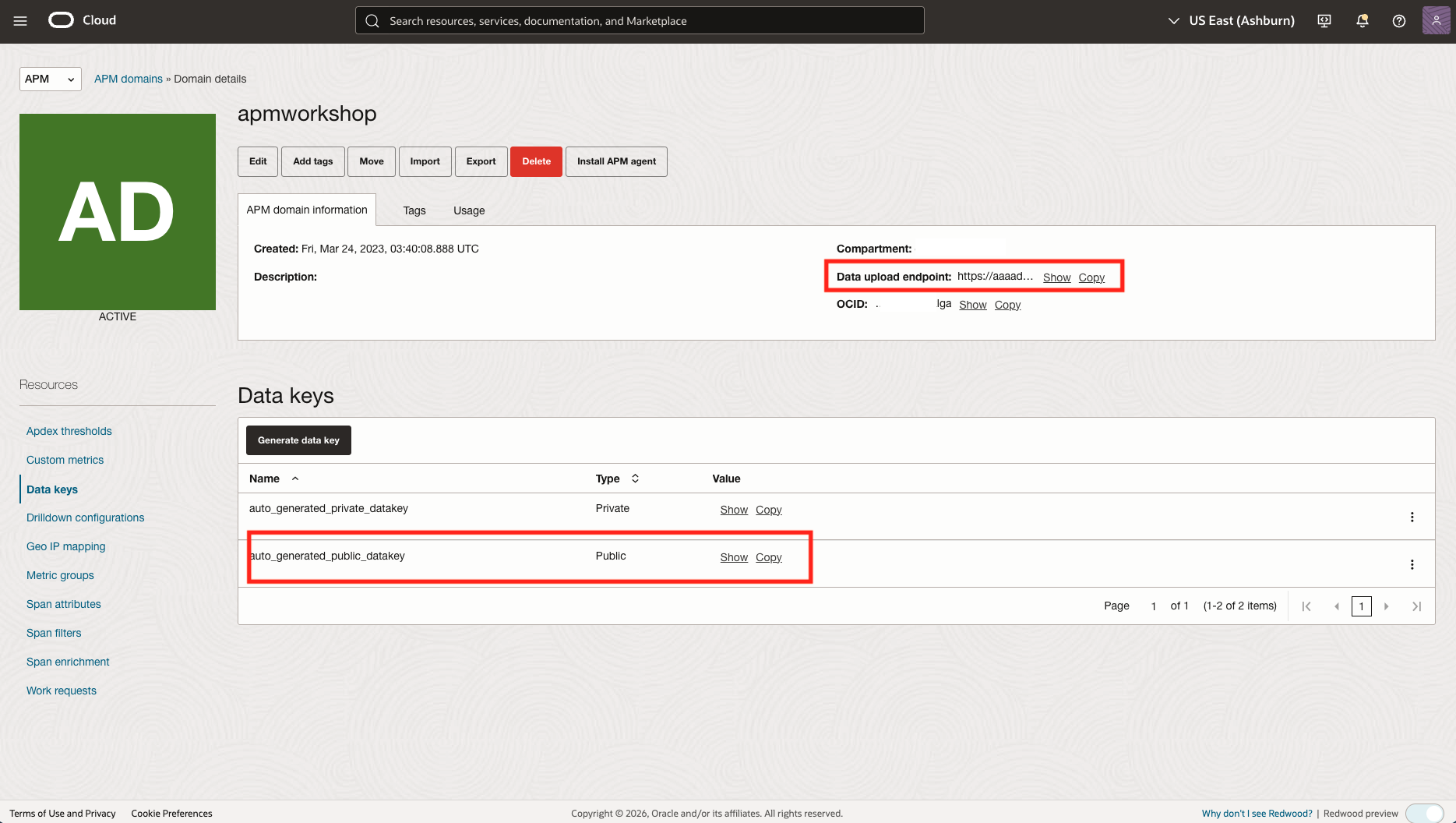Open the navigation hamburger menu
This screenshot has width=1456, height=823.
pos(20,21)
